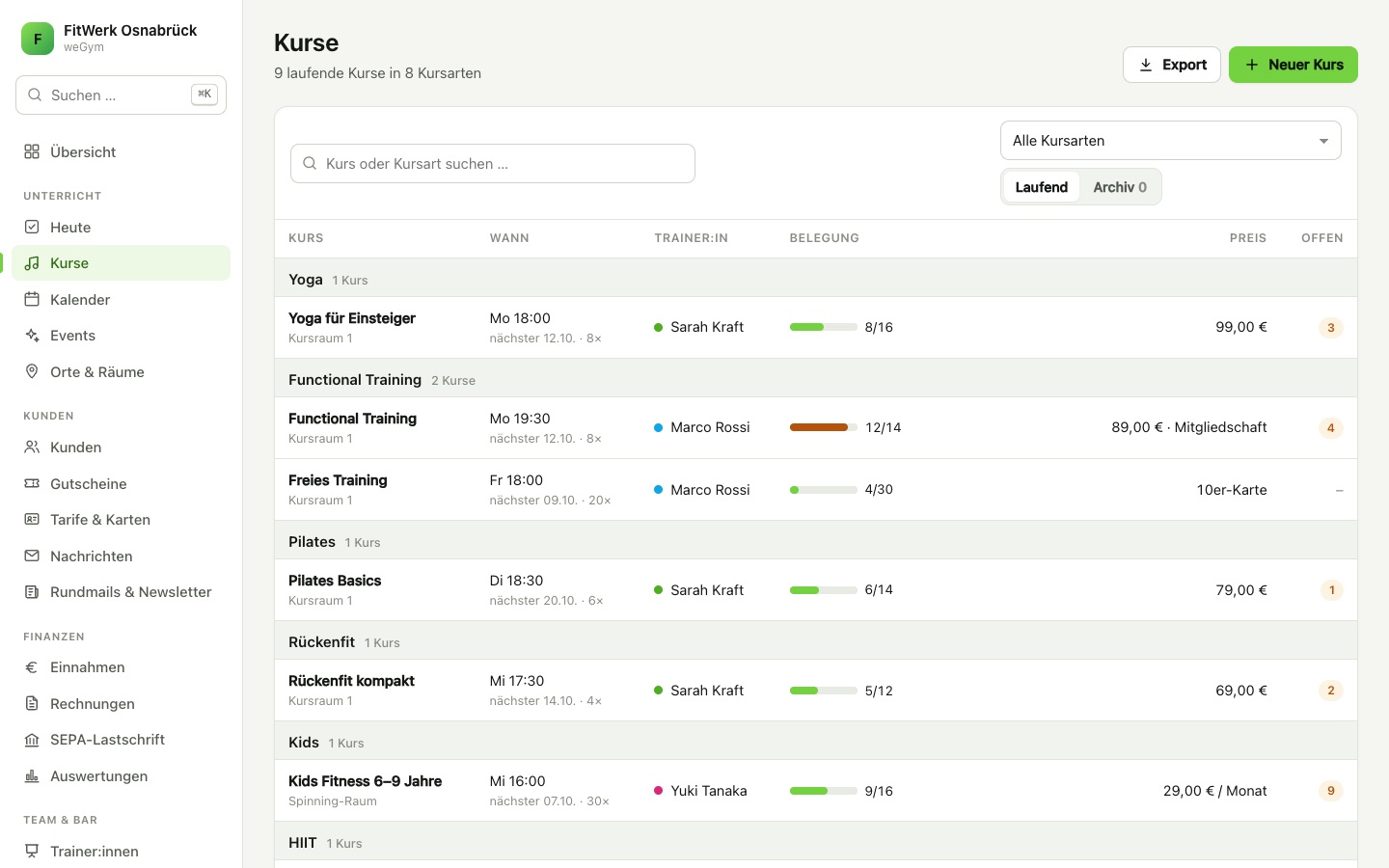
Task: Open the Rechnungen document icon
Action: [x=32, y=703]
